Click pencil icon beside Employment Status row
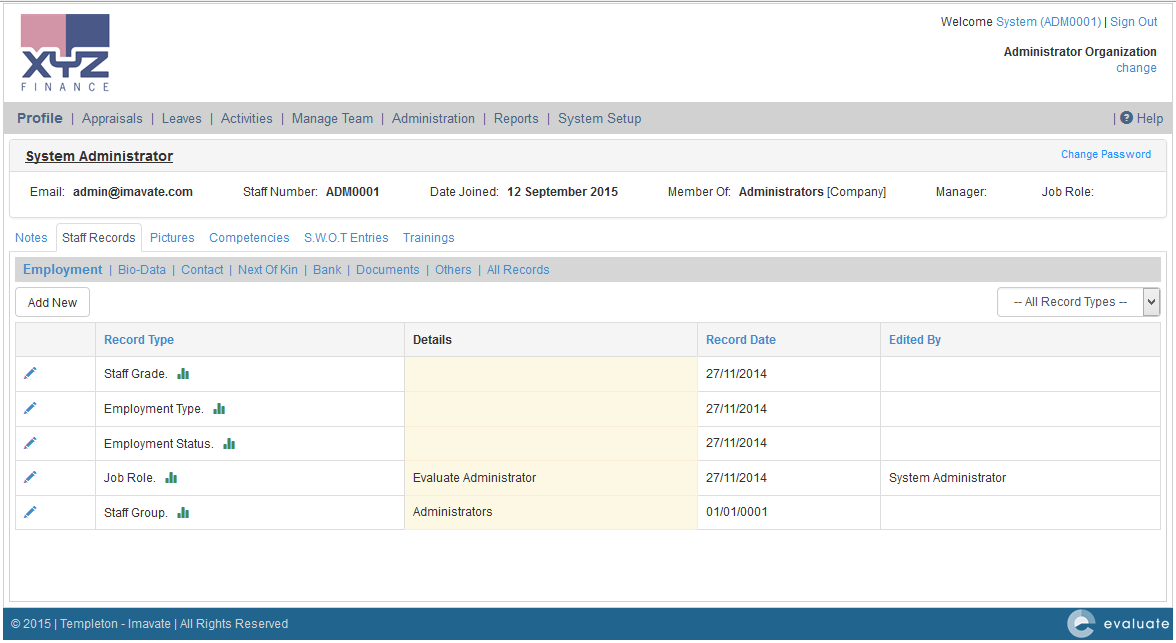 point(30,443)
